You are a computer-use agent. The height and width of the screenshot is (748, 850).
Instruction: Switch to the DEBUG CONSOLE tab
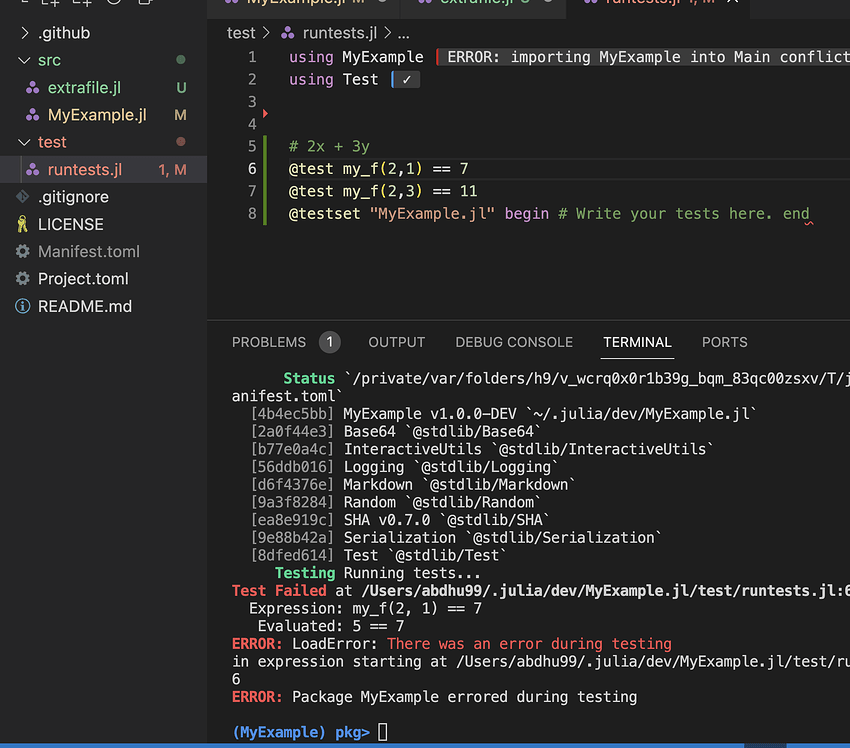tap(514, 342)
